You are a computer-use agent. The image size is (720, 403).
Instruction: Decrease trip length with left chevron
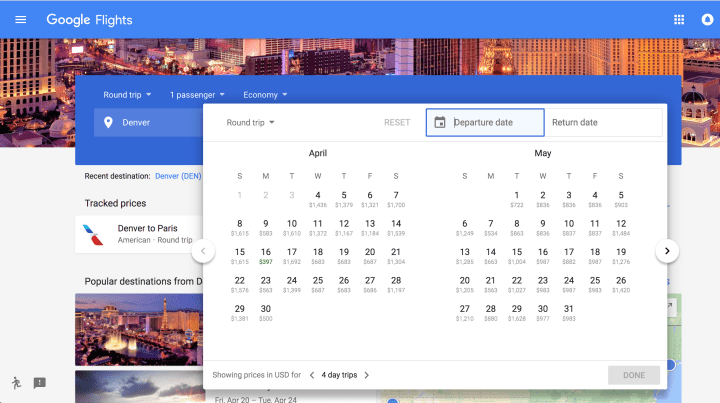point(312,375)
